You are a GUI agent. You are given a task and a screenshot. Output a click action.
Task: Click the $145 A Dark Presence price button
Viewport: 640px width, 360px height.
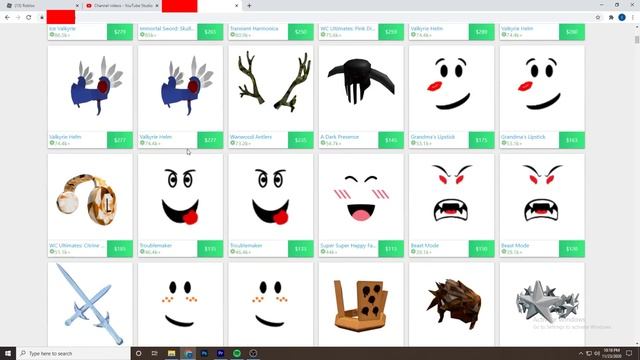click(x=391, y=140)
